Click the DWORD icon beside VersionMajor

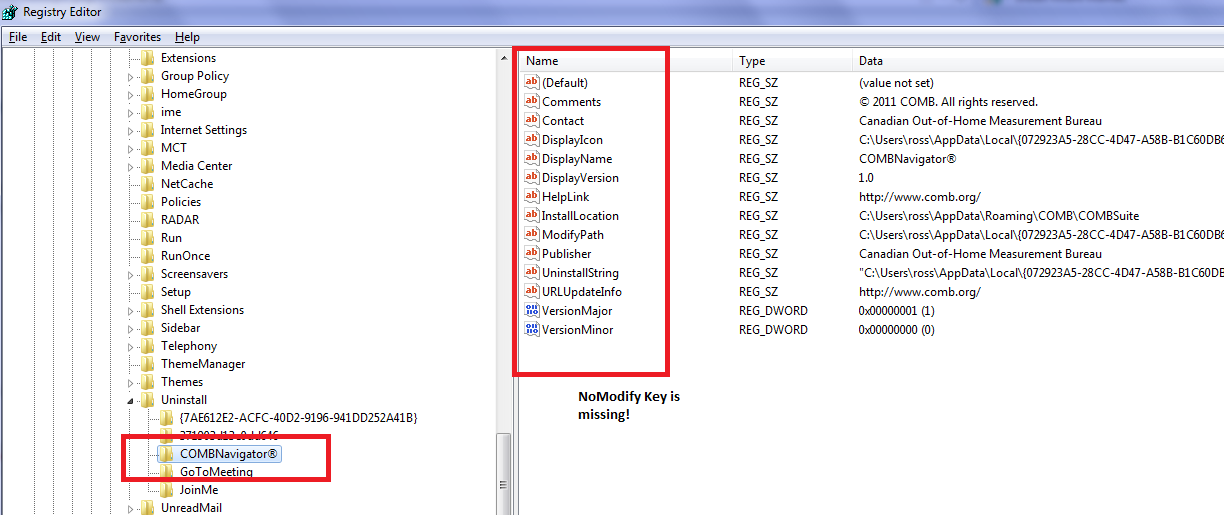[532, 310]
